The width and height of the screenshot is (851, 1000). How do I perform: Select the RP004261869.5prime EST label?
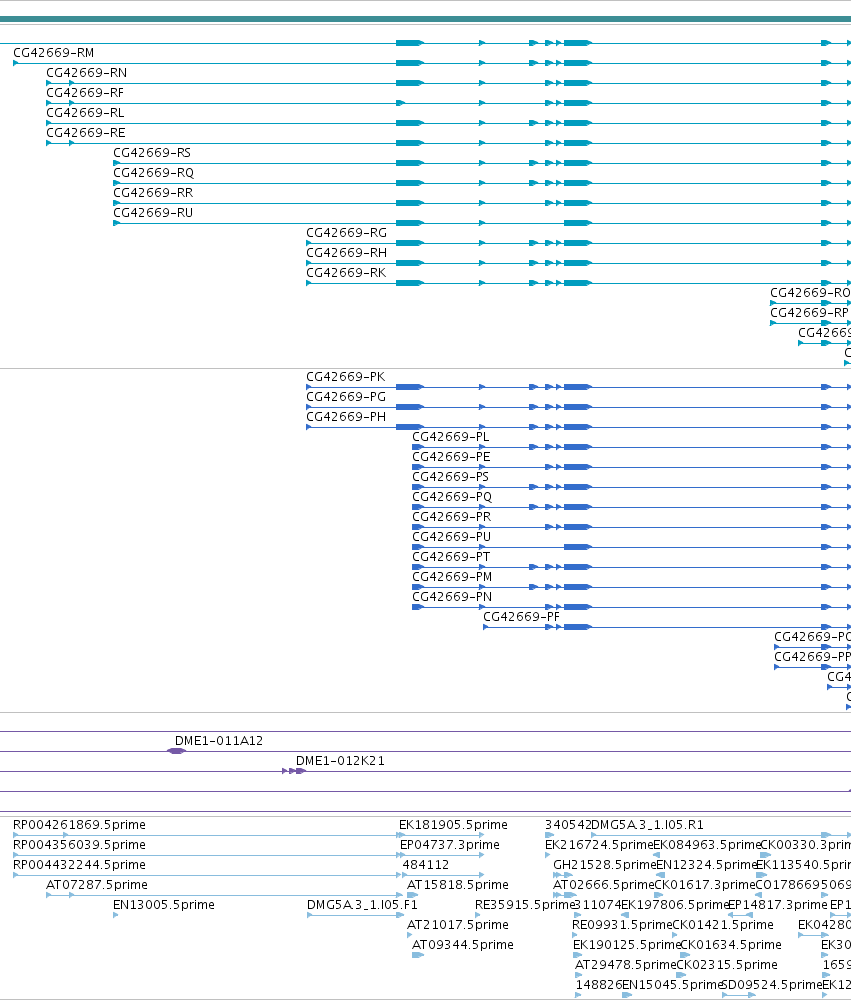(x=79, y=825)
